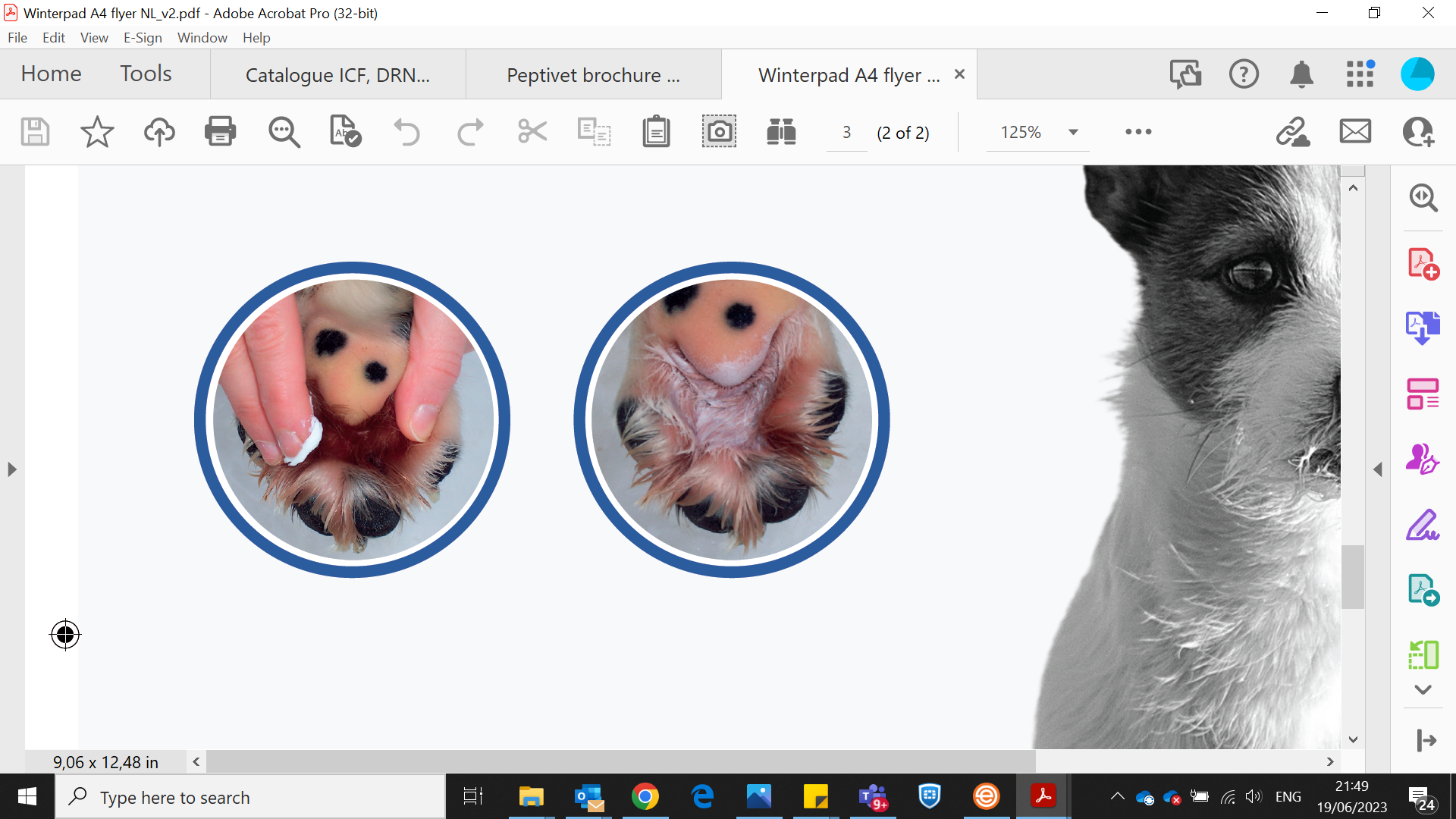This screenshot has width=1456, height=819.
Task: Open the Fill & Sign pen tool
Action: [1423, 525]
